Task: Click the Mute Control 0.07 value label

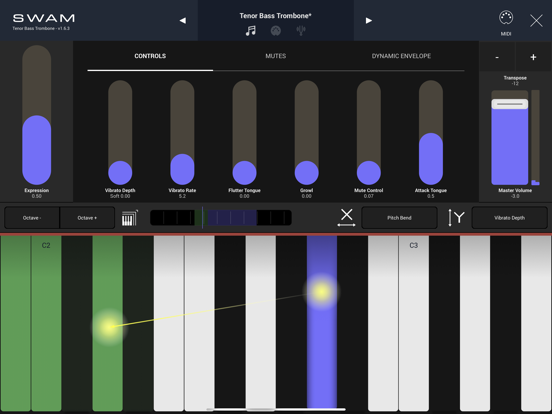Action: pos(369,196)
